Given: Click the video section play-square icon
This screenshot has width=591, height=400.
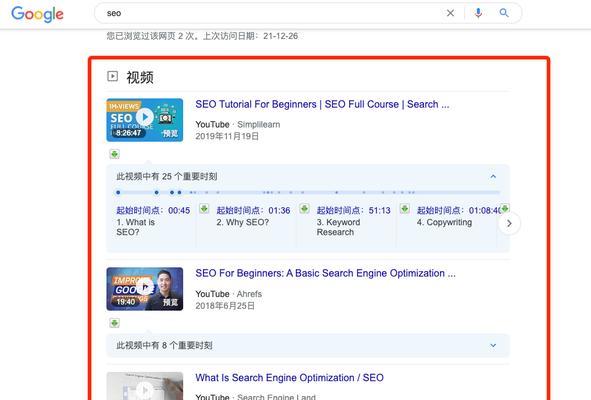Looking at the screenshot, I should click(x=112, y=77).
